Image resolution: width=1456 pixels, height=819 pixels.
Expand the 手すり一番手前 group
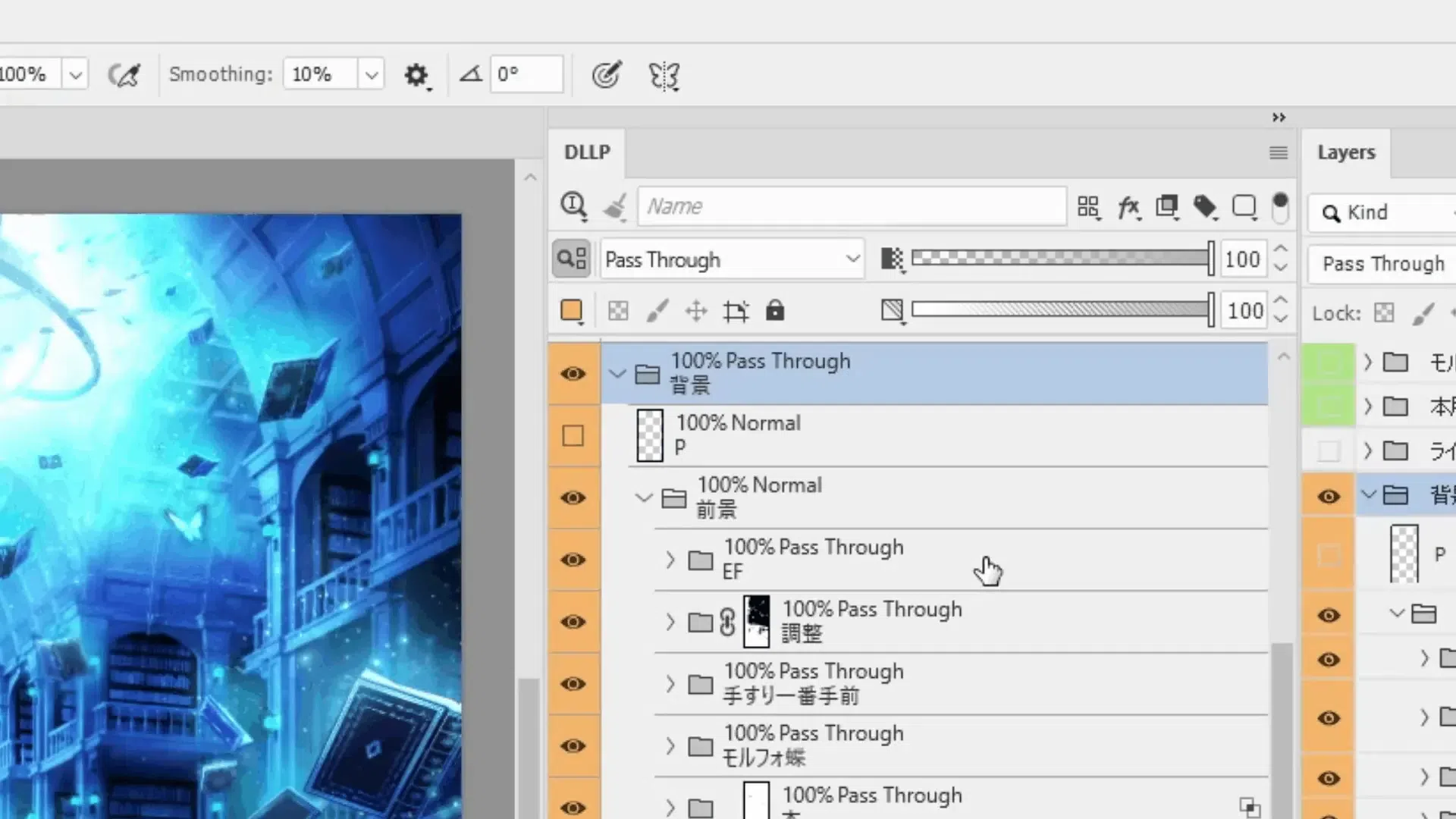click(670, 684)
